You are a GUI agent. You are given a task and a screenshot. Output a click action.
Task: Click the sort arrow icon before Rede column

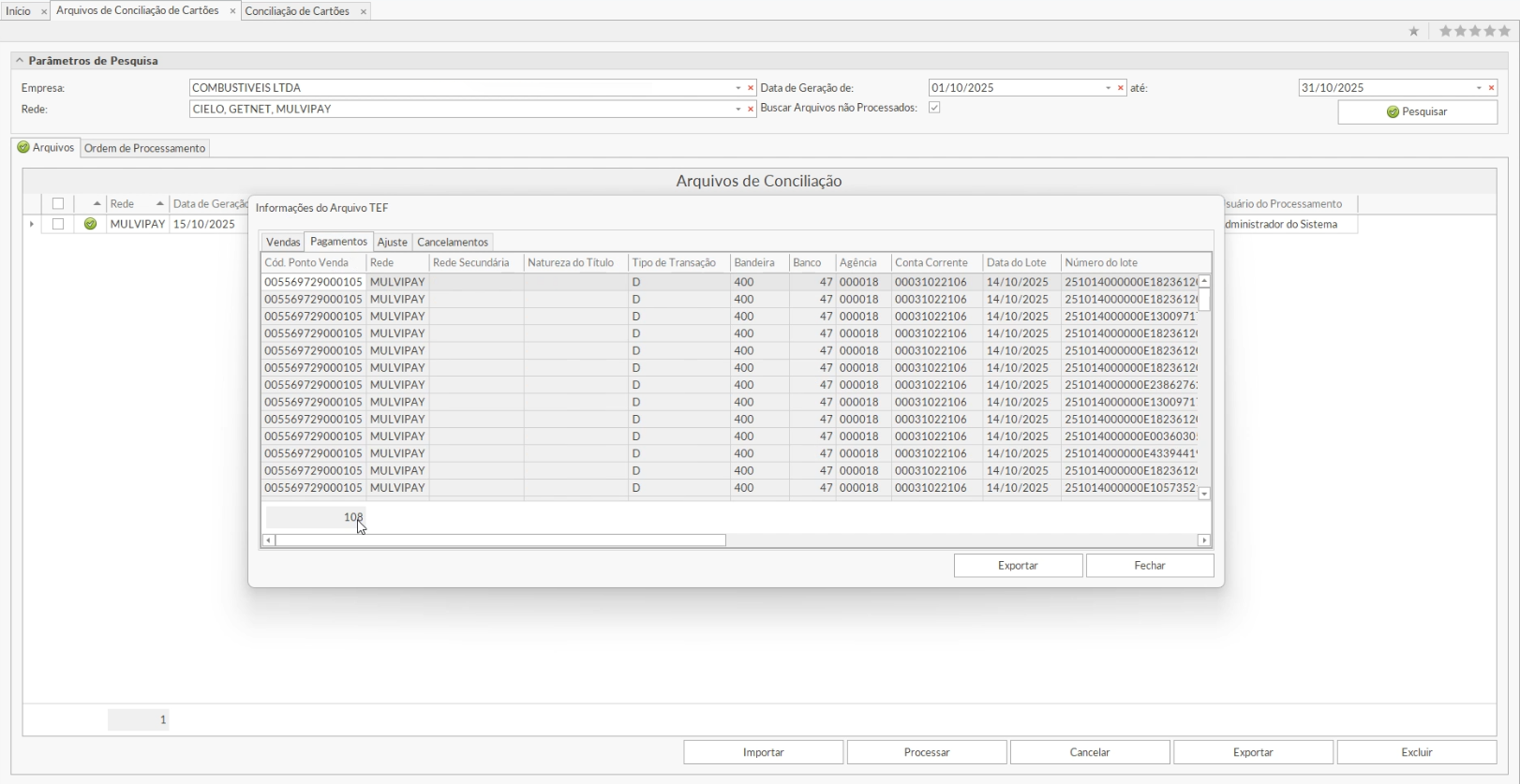click(x=97, y=203)
